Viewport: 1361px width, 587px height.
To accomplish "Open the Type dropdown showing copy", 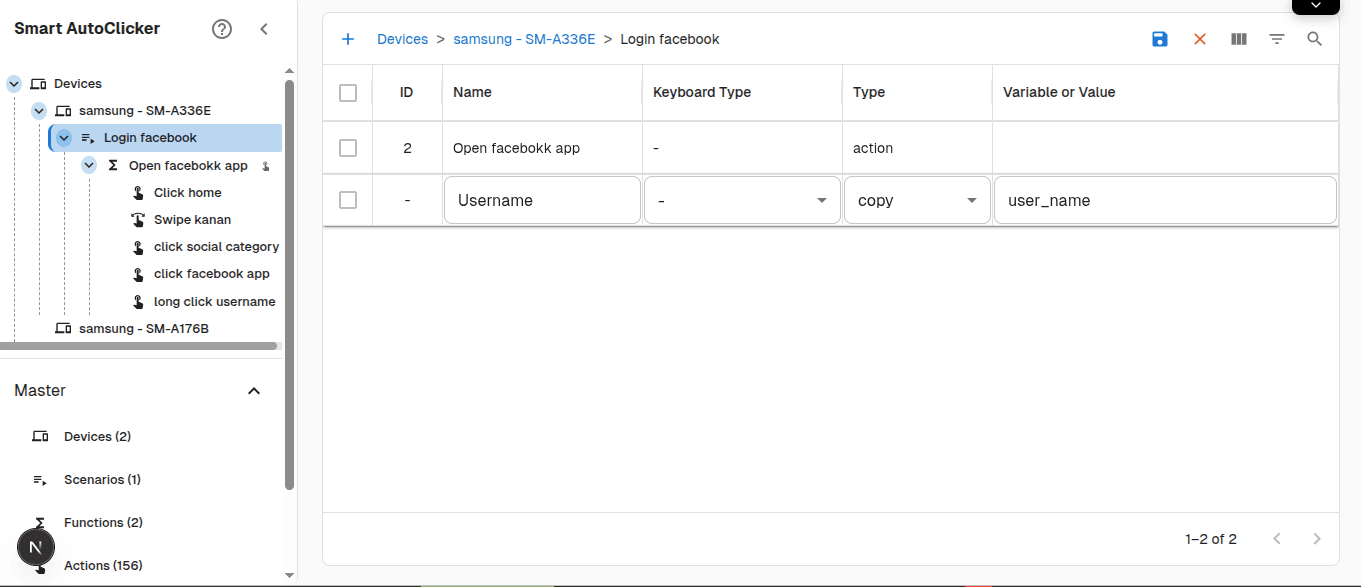I will pos(917,200).
